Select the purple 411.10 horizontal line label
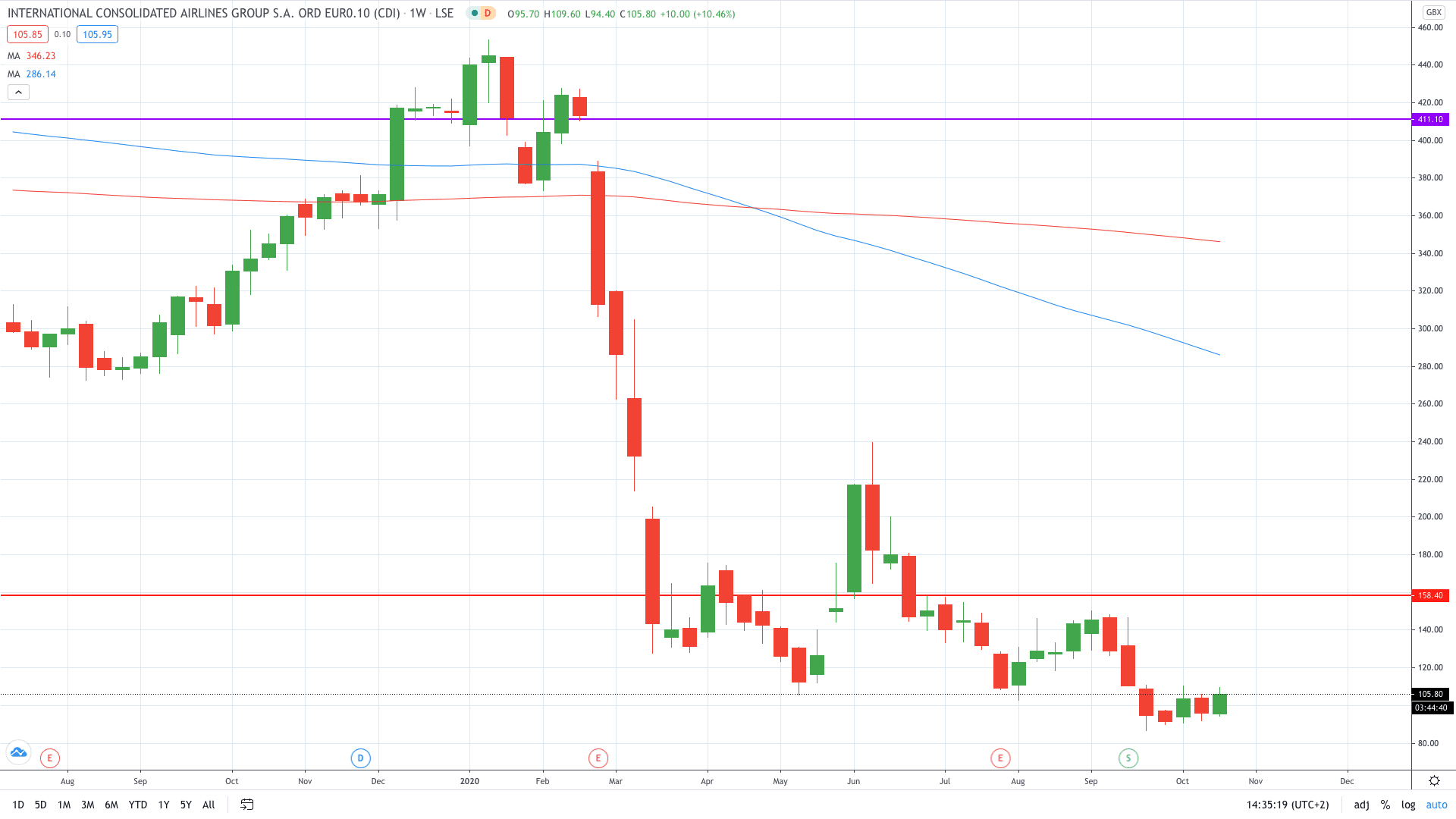 1430,119
